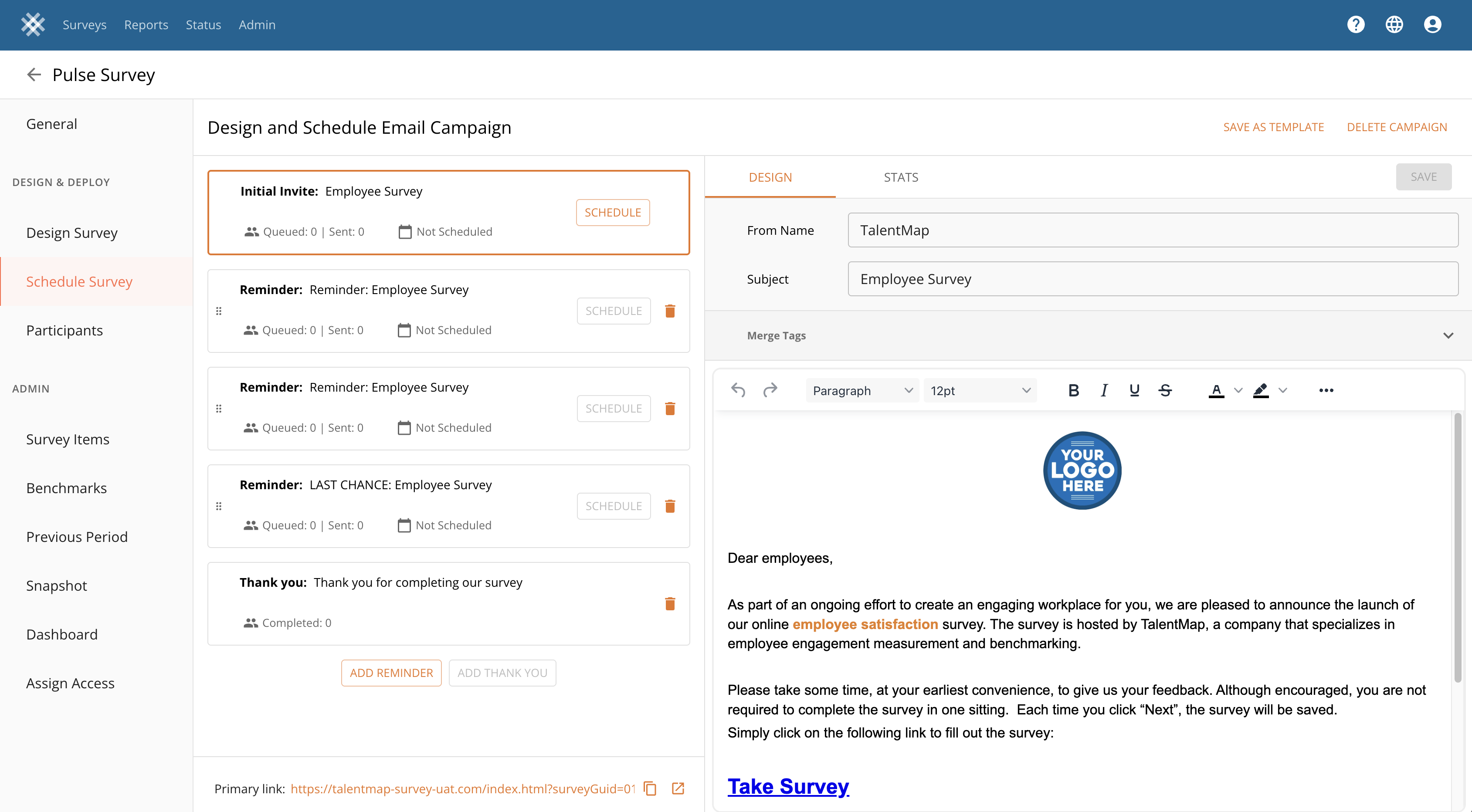Screen dimensions: 1472x812
Task: Open the help question mark icon
Action: pos(1355,24)
